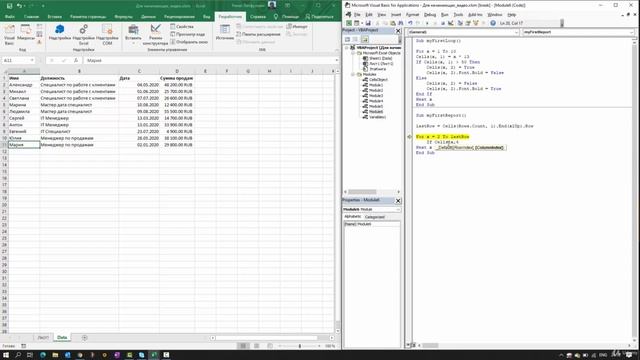Open the VBA Edit menu
This screenshot has height=360, width=640.
[369, 15]
